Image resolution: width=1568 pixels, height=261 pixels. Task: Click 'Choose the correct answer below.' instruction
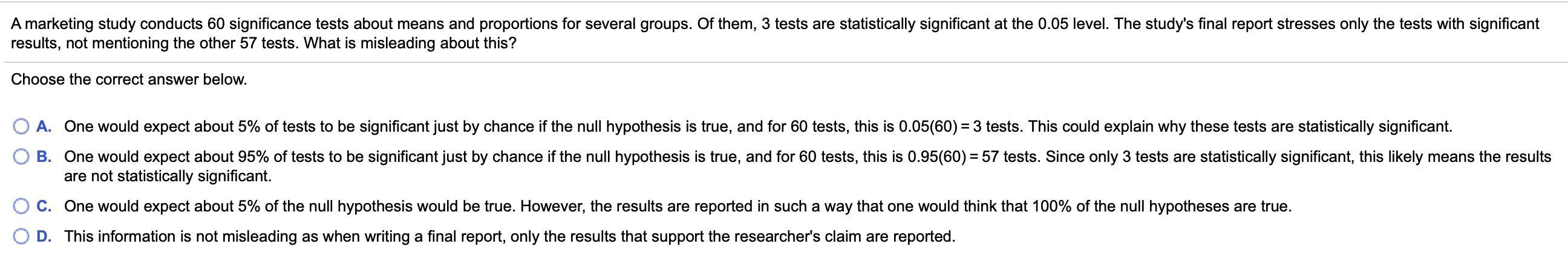[x=129, y=79]
